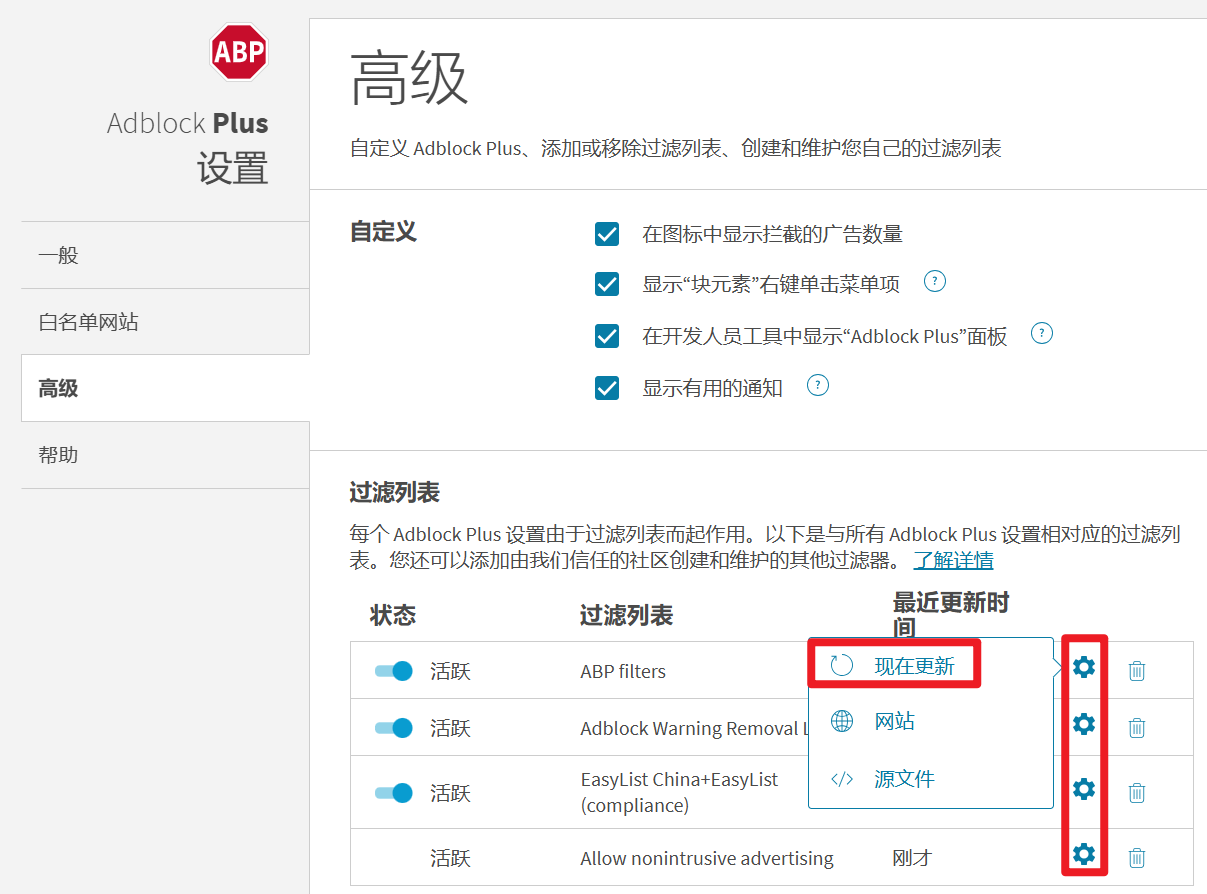Screen dimensions: 1207x894
Task: Open gear settings for Adblock Warning Removal List
Action: coord(1084,724)
